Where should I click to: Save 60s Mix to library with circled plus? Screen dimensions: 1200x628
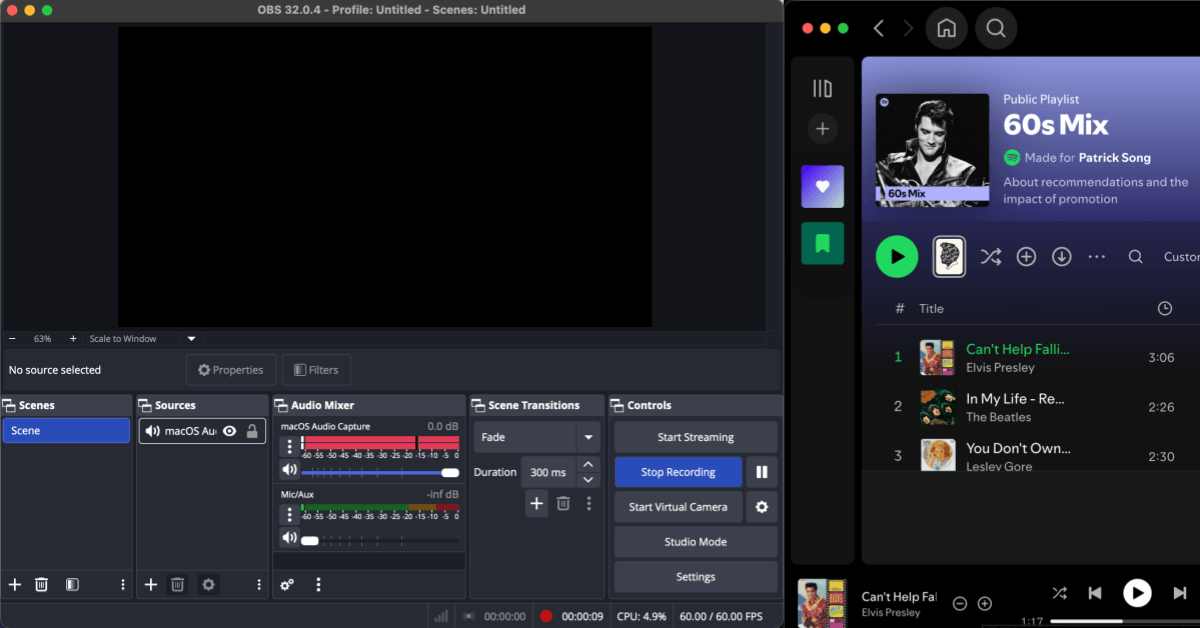1026,257
